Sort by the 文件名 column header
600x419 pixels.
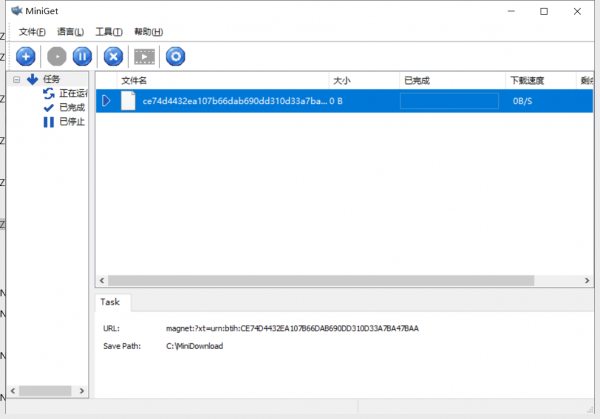(223, 81)
